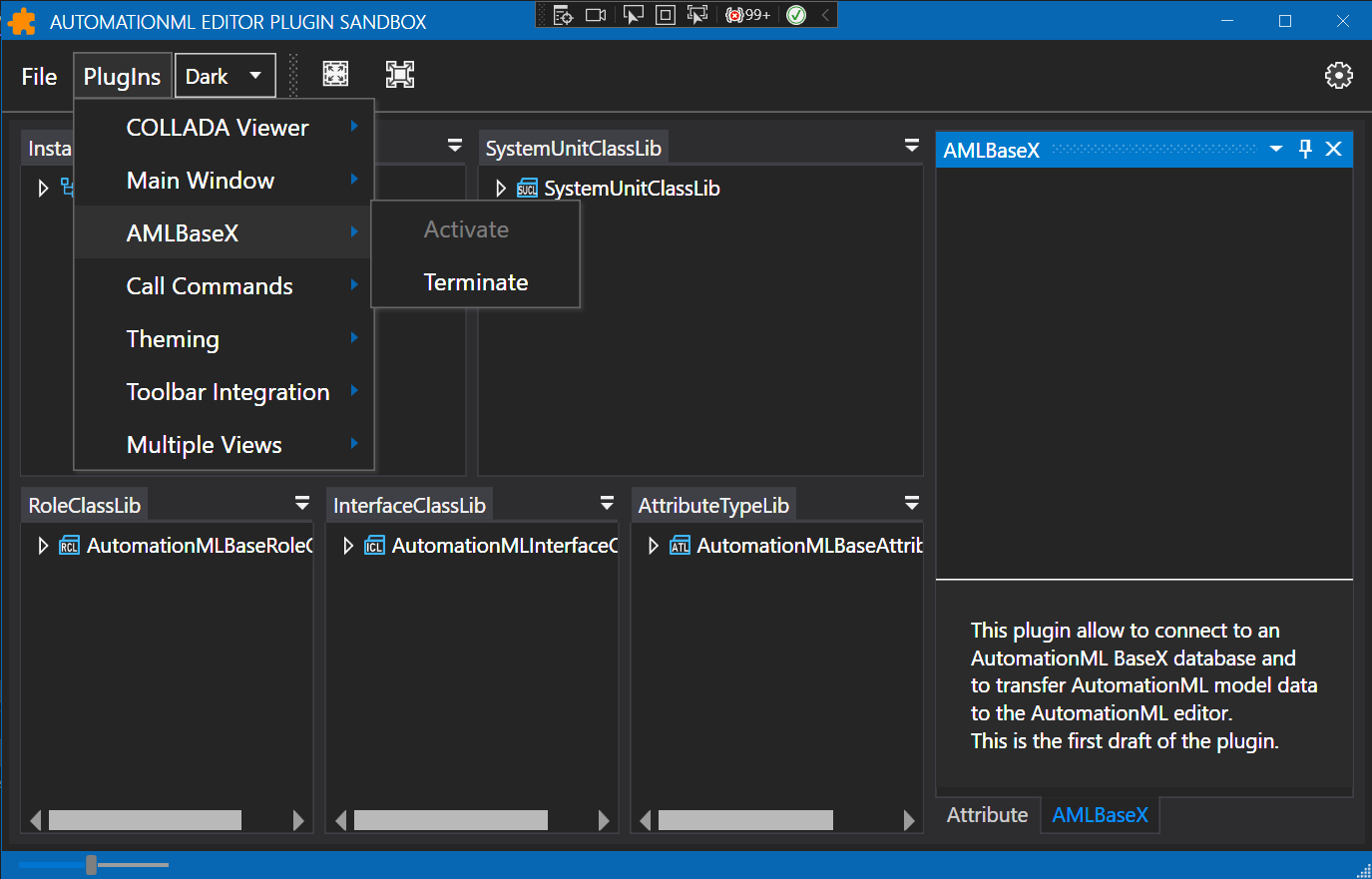The width and height of the screenshot is (1372, 879).
Task: Click the orange puzzle-piece app icon
Action: (x=21, y=21)
